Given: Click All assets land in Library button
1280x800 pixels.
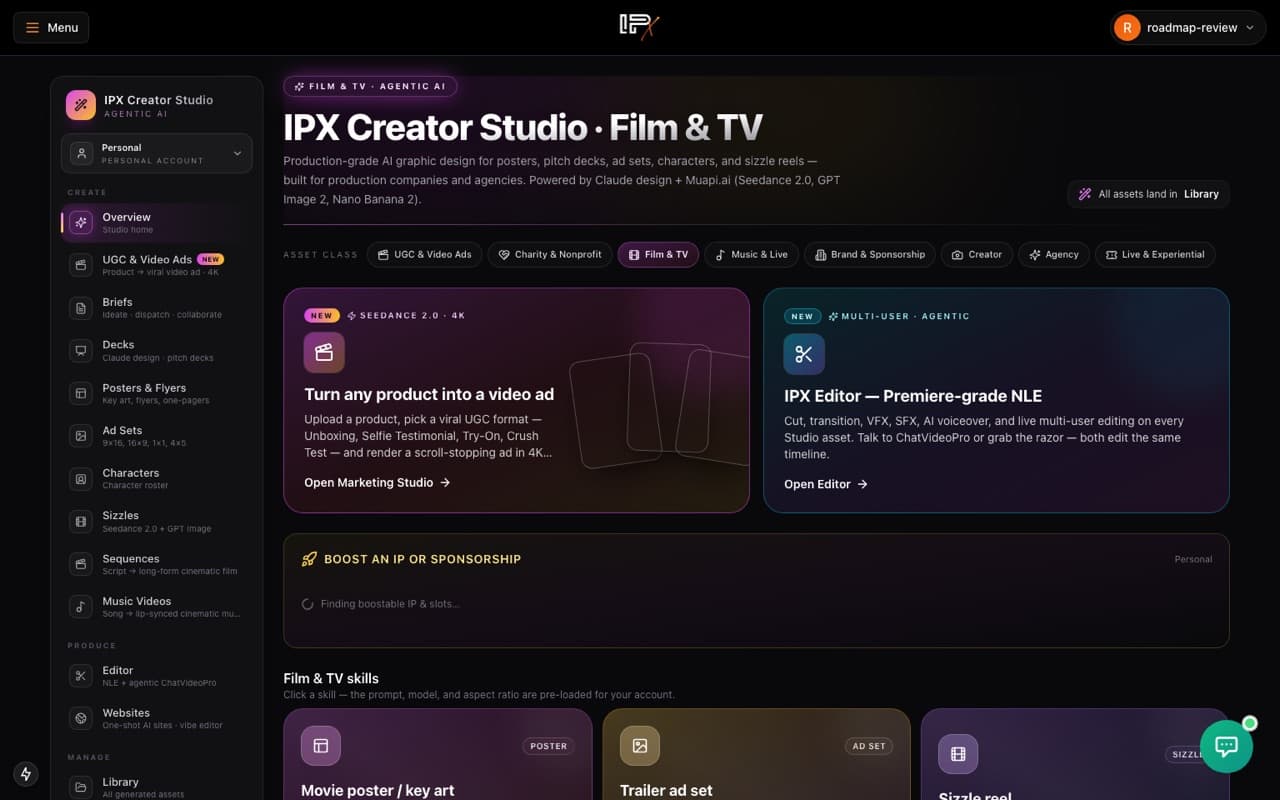Looking at the screenshot, I should pyautogui.click(x=1148, y=194).
